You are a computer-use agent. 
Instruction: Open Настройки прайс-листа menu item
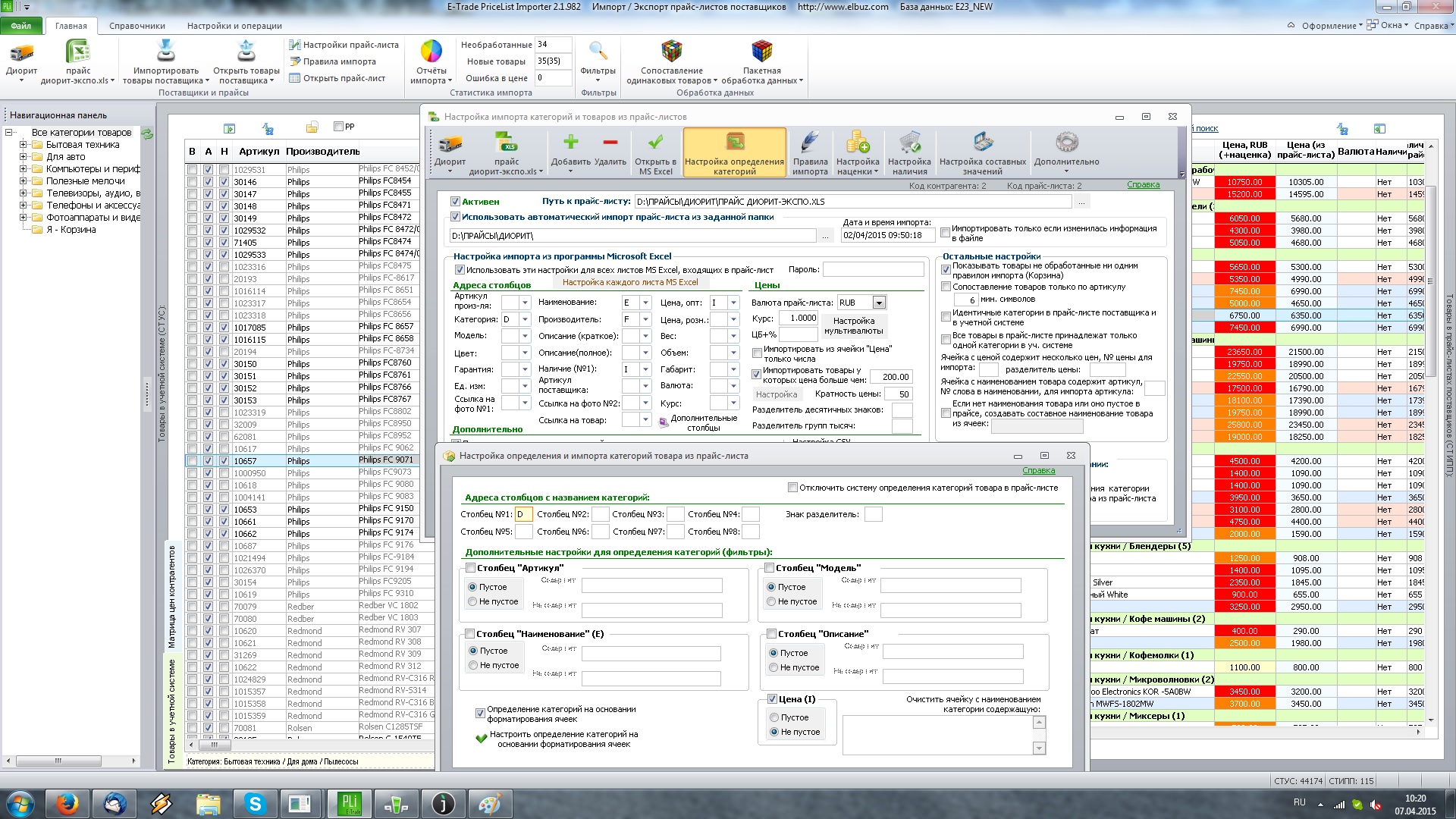(344, 45)
